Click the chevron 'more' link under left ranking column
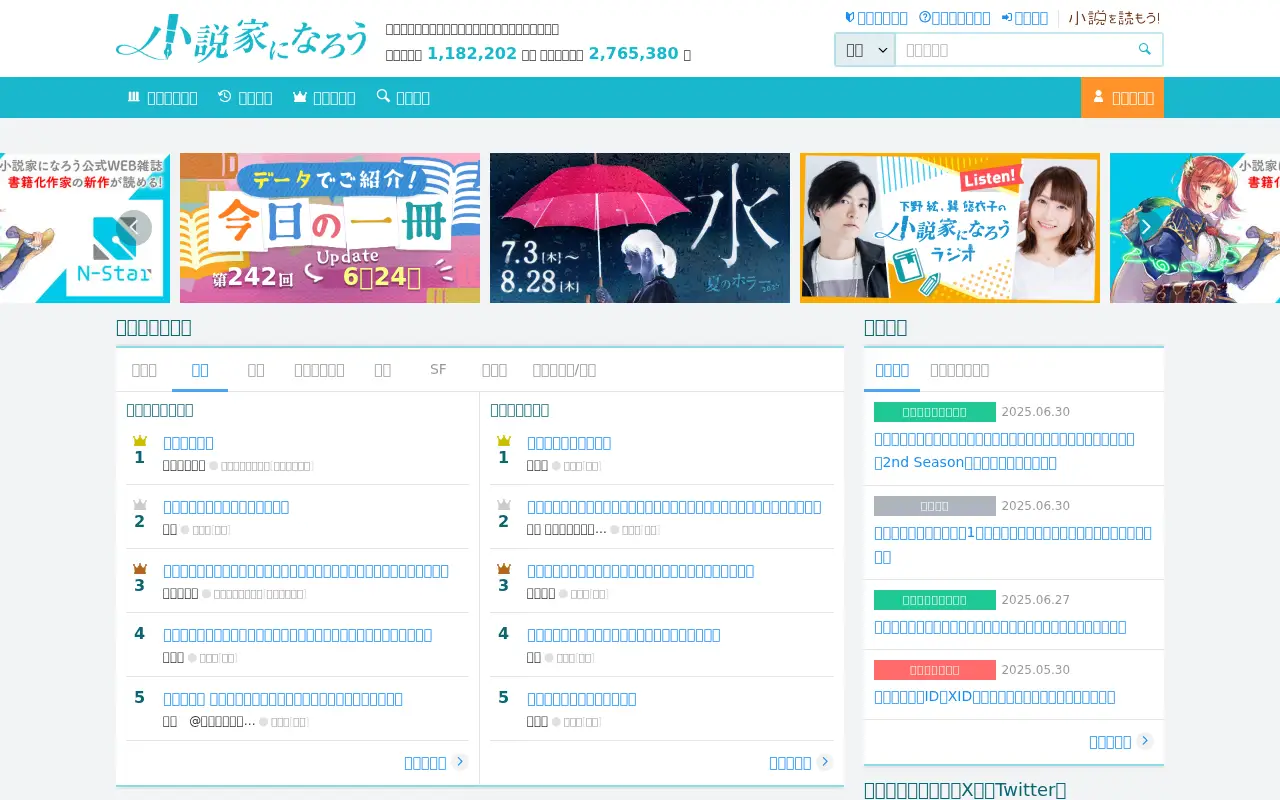1280x800 pixels. (436, 762)
